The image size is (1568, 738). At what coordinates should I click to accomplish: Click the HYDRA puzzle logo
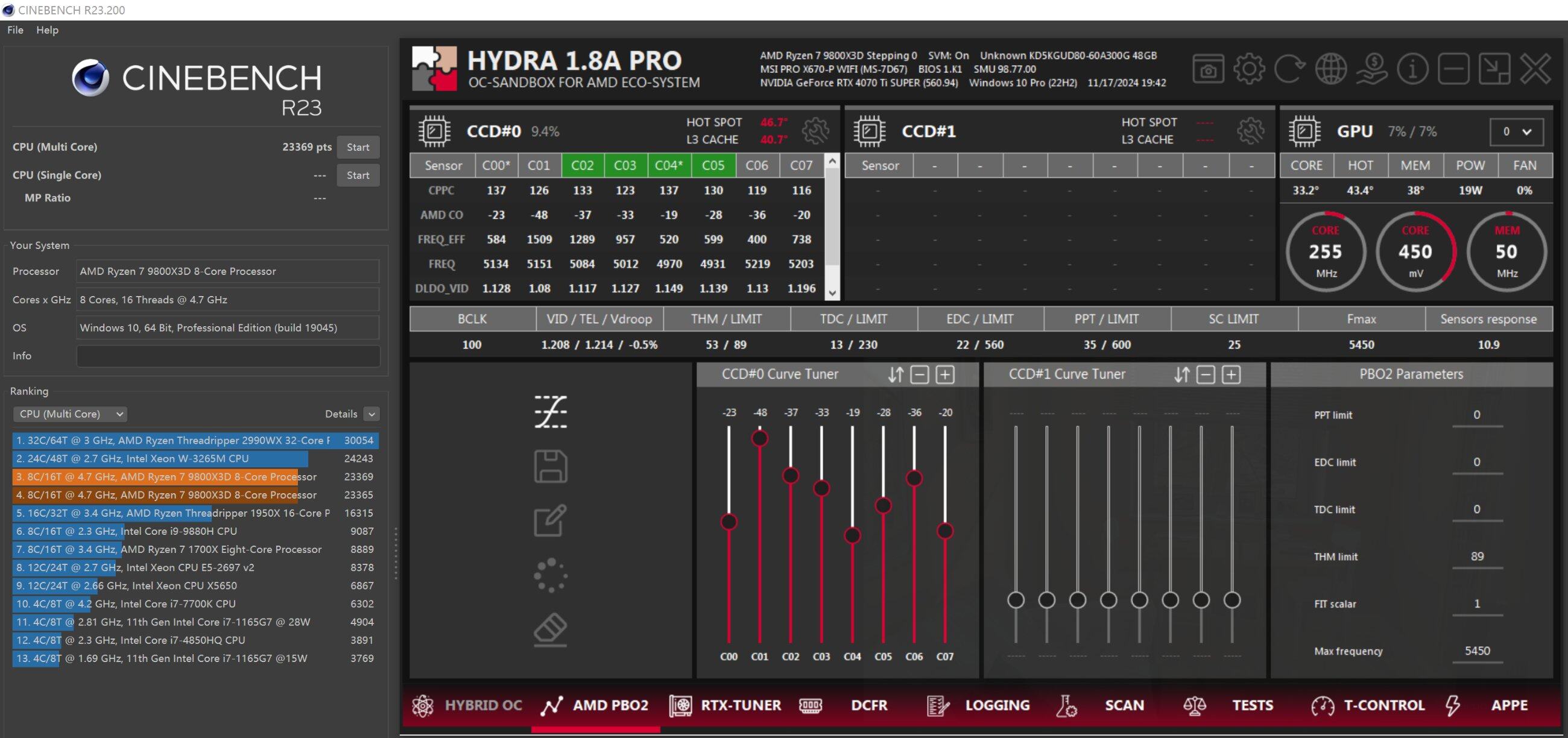coord(435,69)
